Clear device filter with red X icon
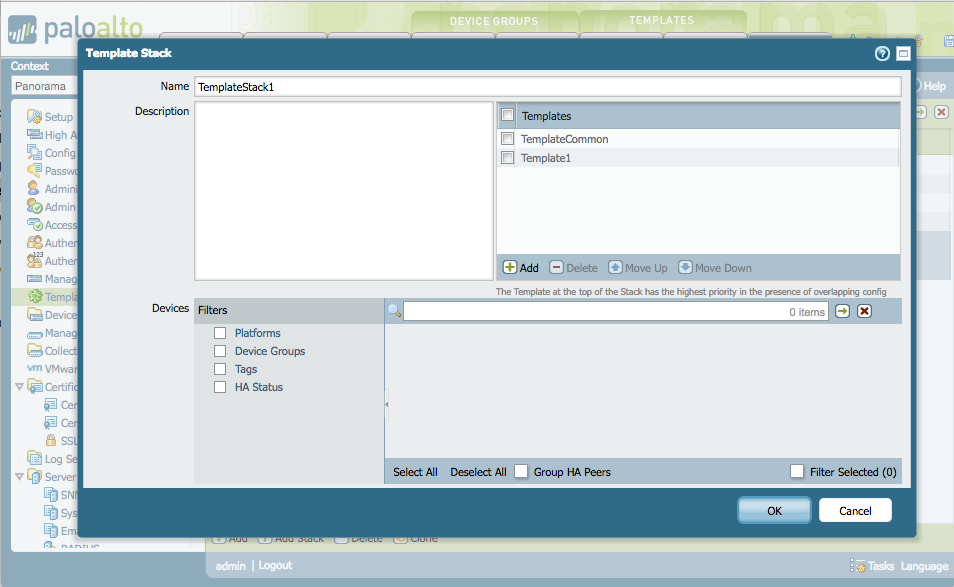 click(864, 311)
